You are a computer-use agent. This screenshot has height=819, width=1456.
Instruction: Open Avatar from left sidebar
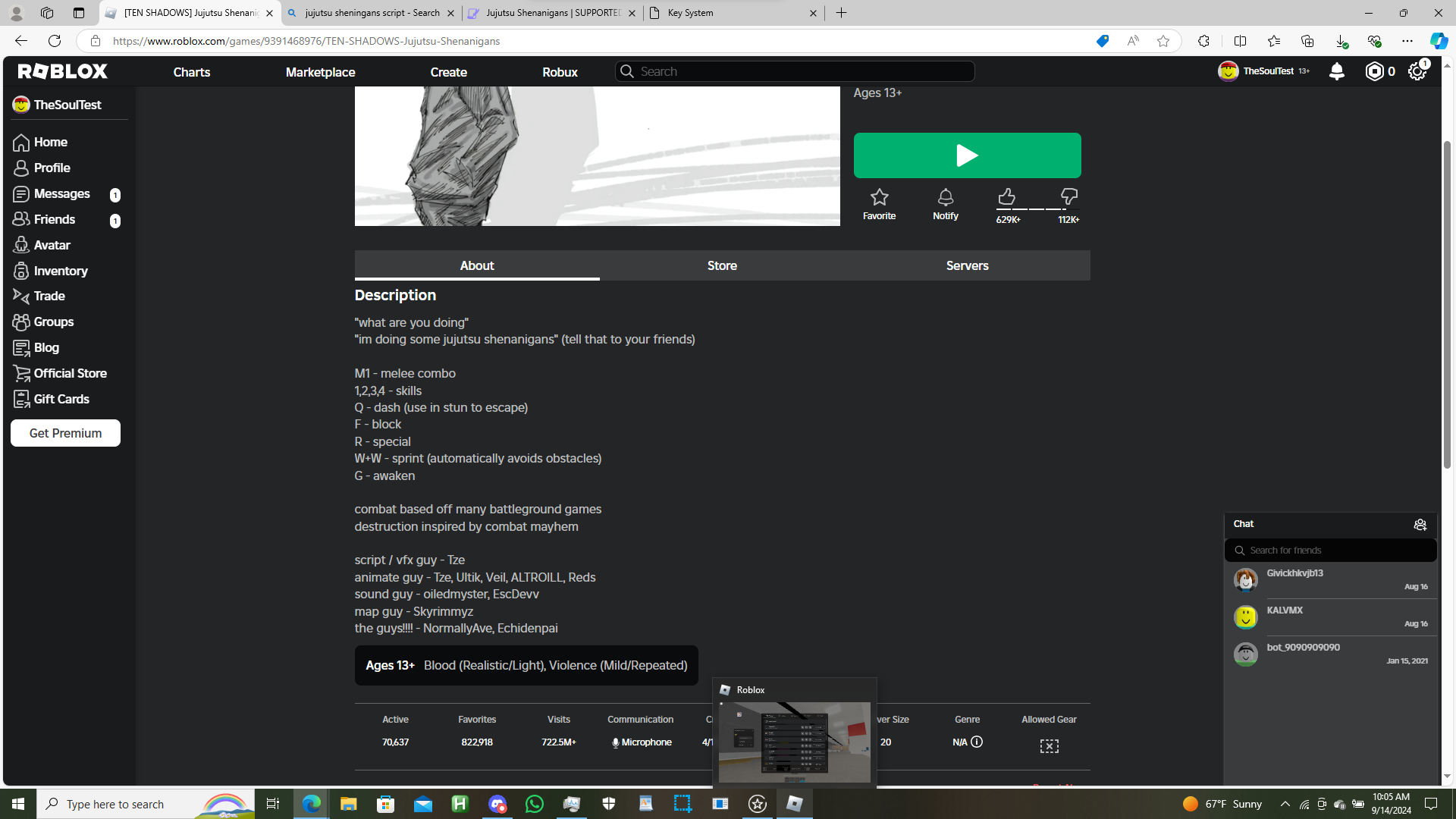(52, 245)
